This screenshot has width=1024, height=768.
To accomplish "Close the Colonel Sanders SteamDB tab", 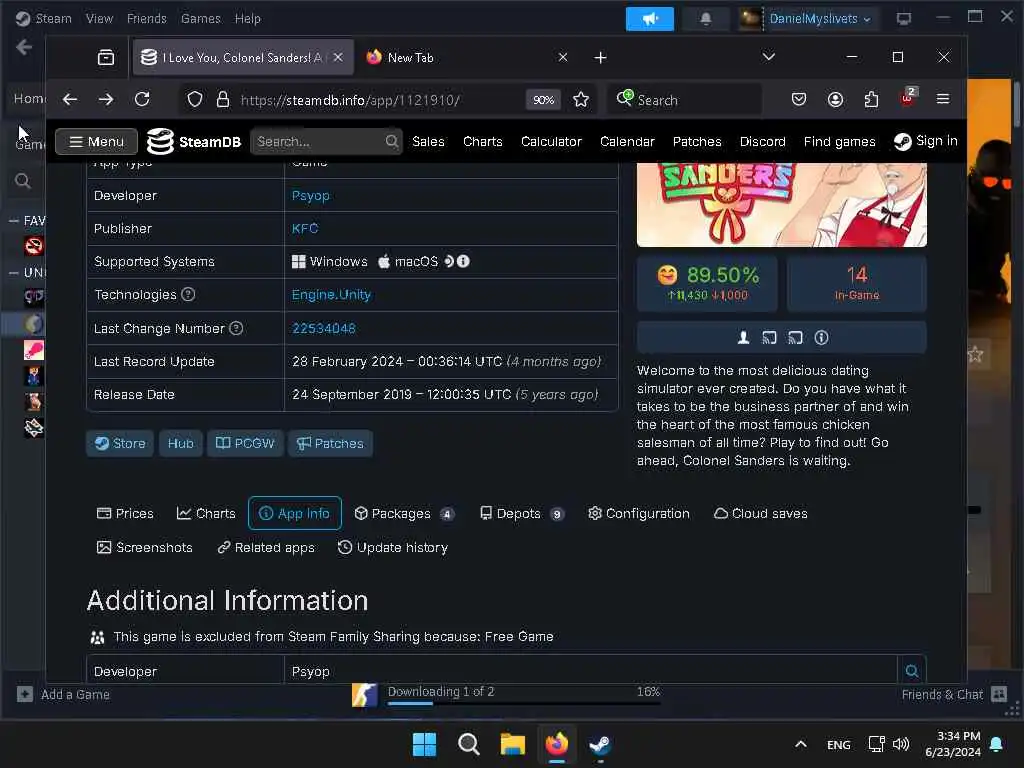I will click(338, 57).
